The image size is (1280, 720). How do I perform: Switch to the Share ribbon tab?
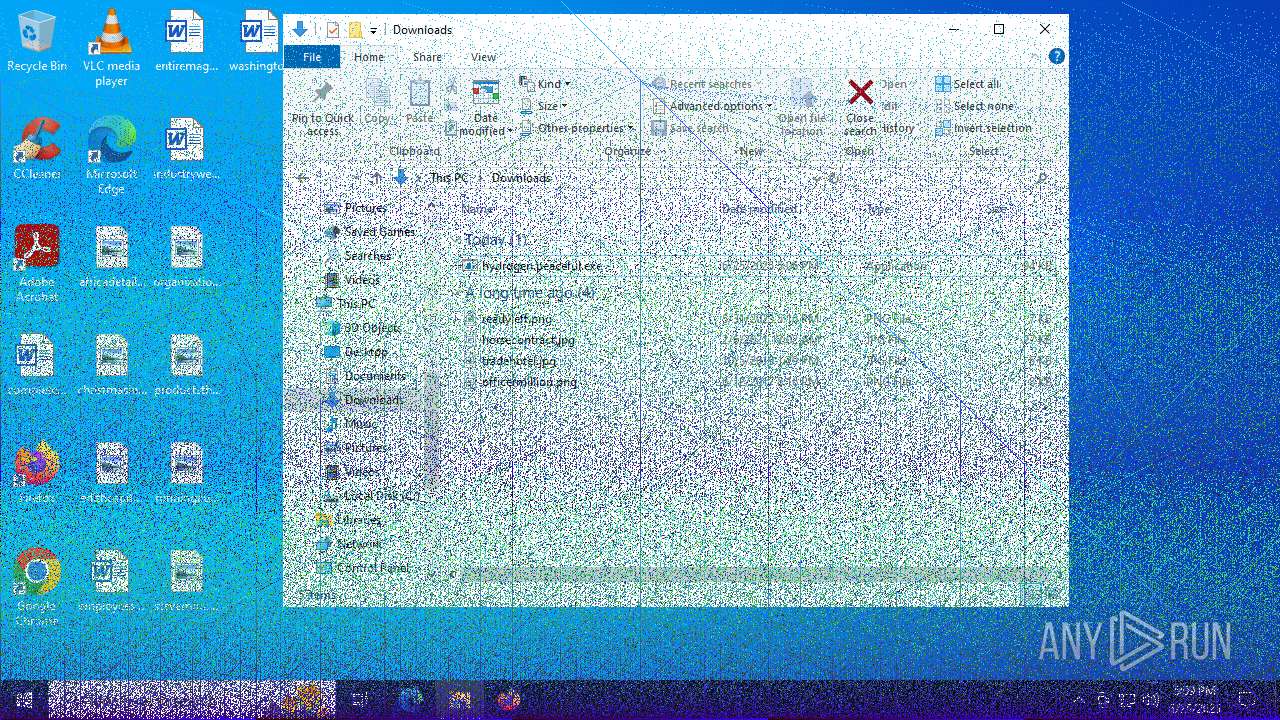(427, 57)
